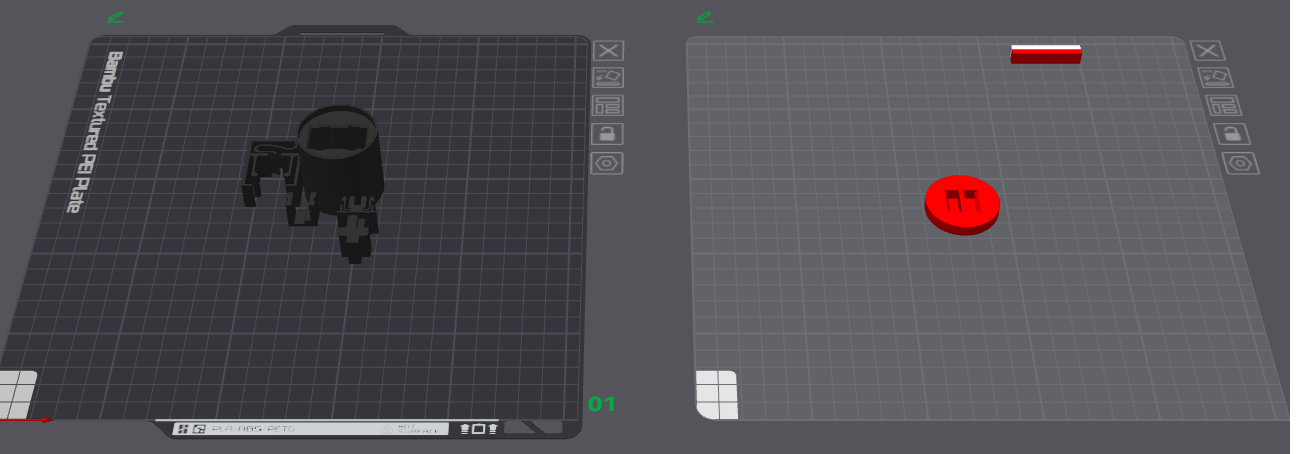Open plate settings for the dark left plate

(x=608, y=163)
